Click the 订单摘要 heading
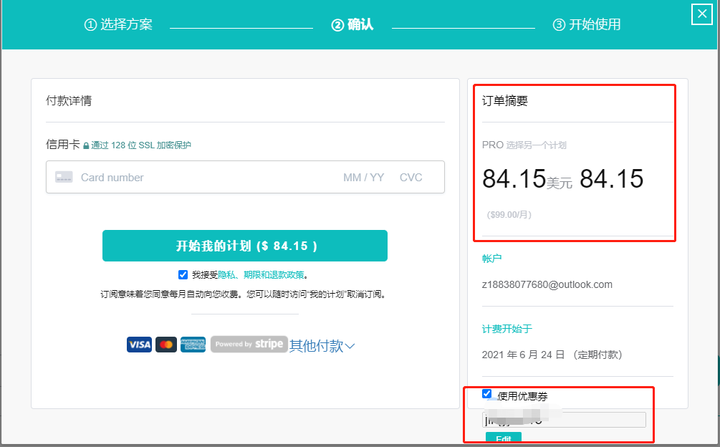The height and width of the screenshot is (447, 720). click(505, 101)
